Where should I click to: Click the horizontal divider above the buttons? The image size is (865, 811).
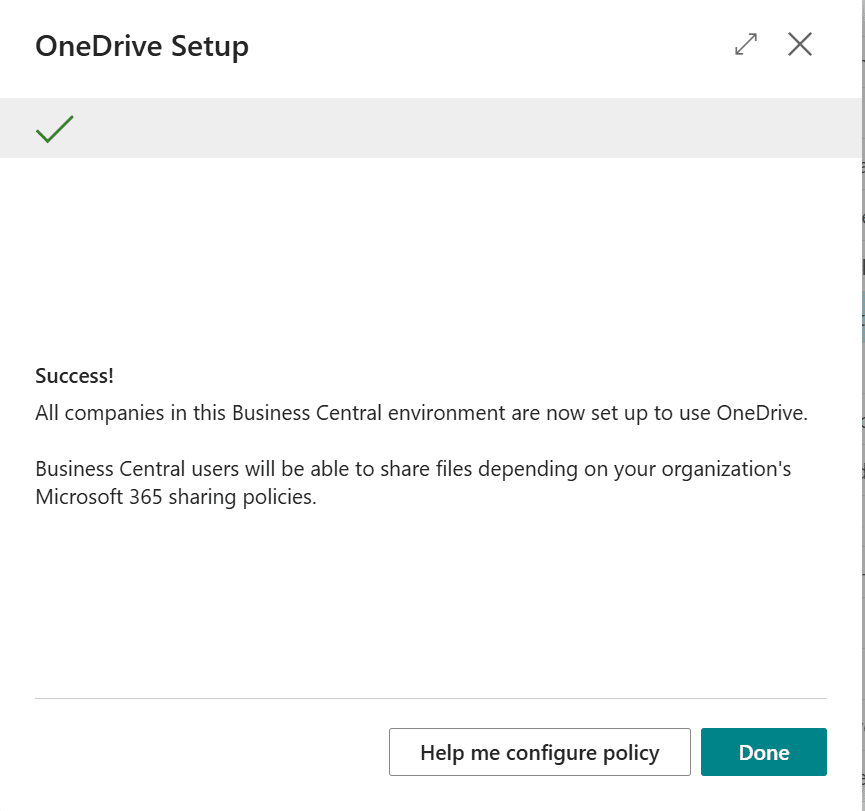430,698
